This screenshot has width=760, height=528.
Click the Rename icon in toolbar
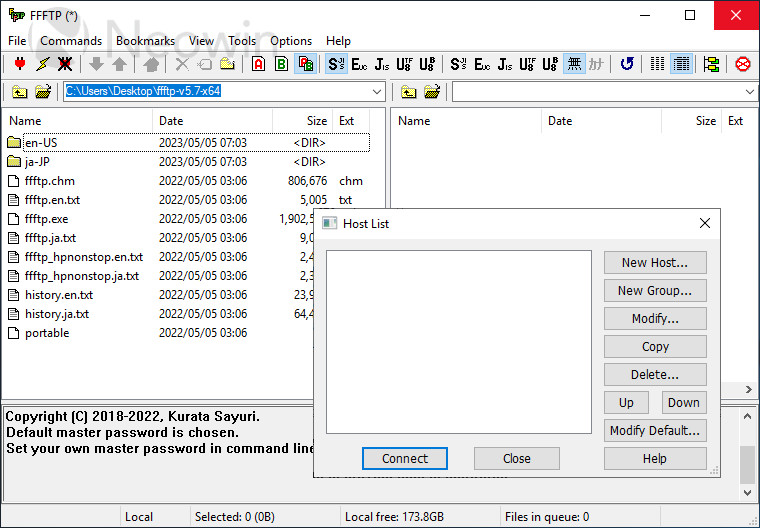click(205, 64)
